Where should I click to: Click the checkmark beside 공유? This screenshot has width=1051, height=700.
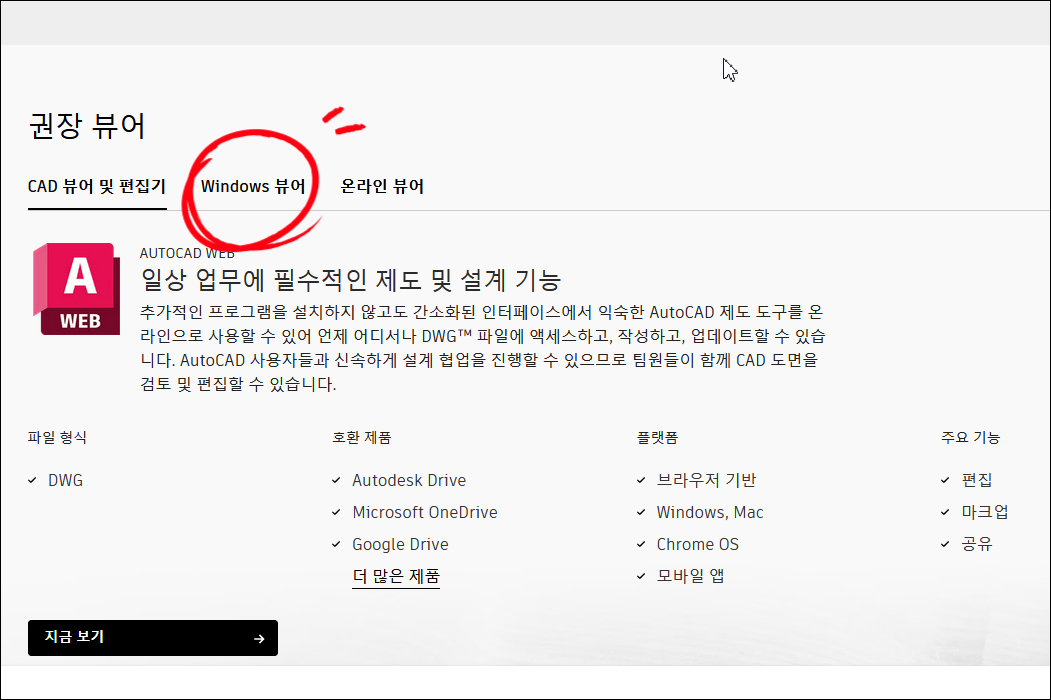tap(945, 544)
